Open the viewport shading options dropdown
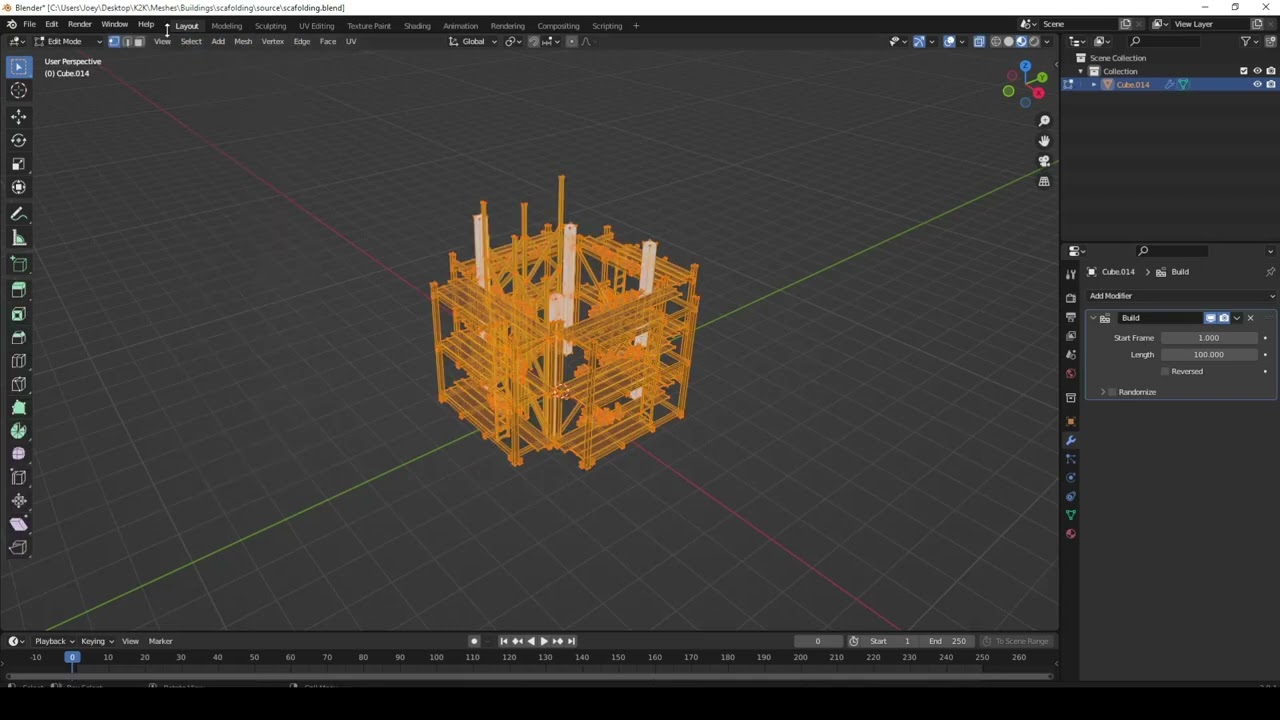1280x720 pixels. pyautogui.click(x=1047, y=41)
